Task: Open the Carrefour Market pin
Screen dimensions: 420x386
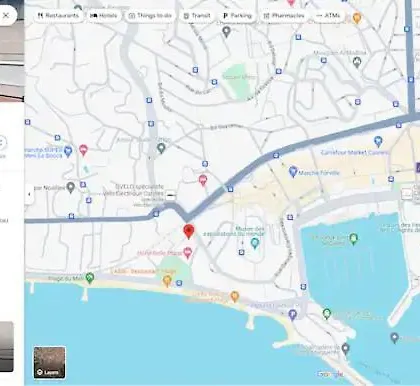Action: [x=378, y=142]
